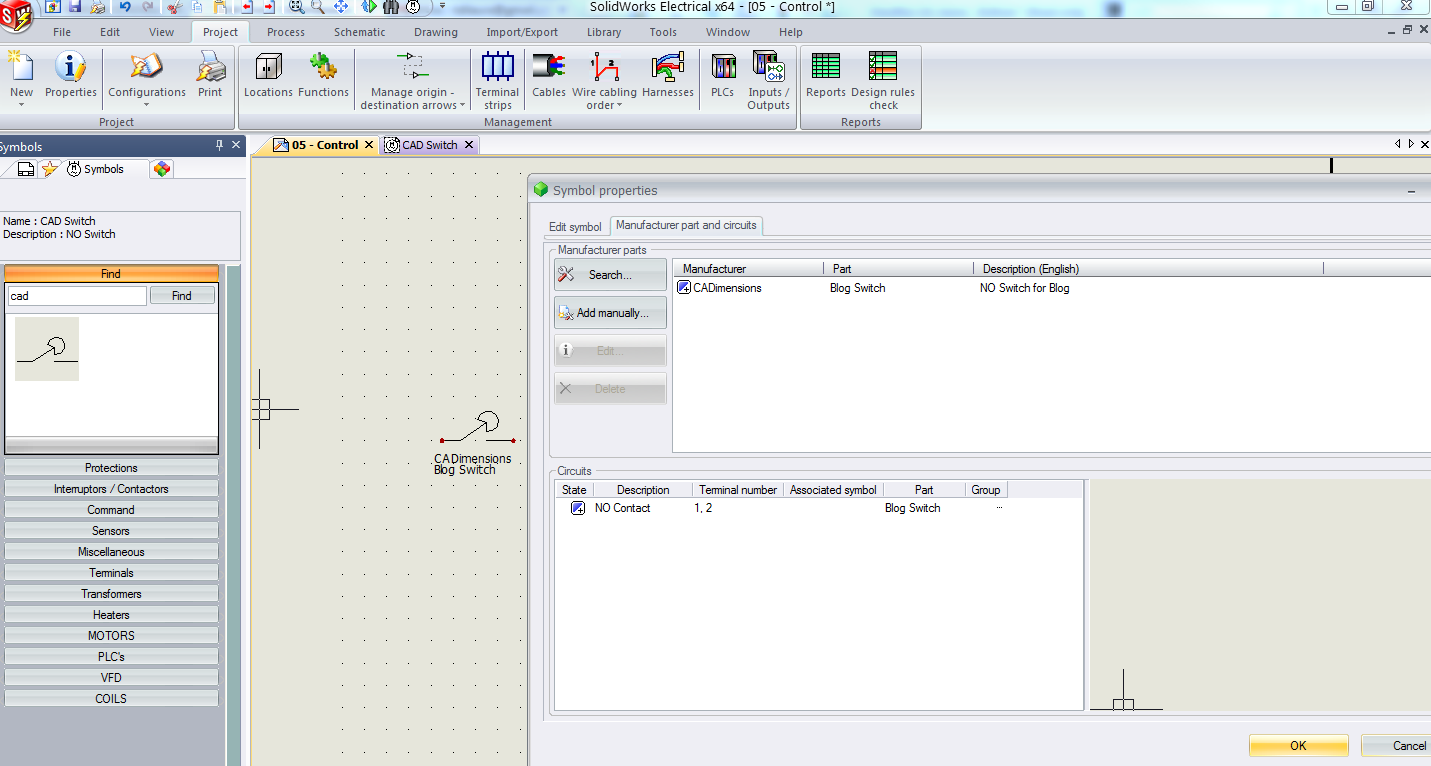Expand Wire cabling order dropdown

(x=619, y=105)
